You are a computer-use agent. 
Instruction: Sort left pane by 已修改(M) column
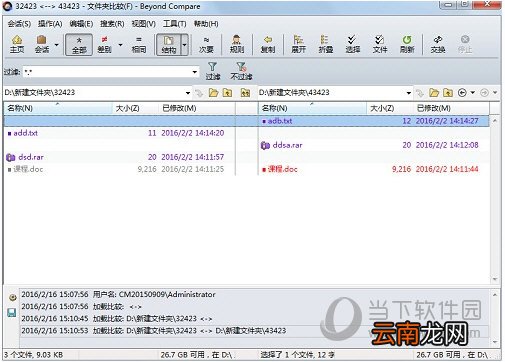(x=197, y=108)
